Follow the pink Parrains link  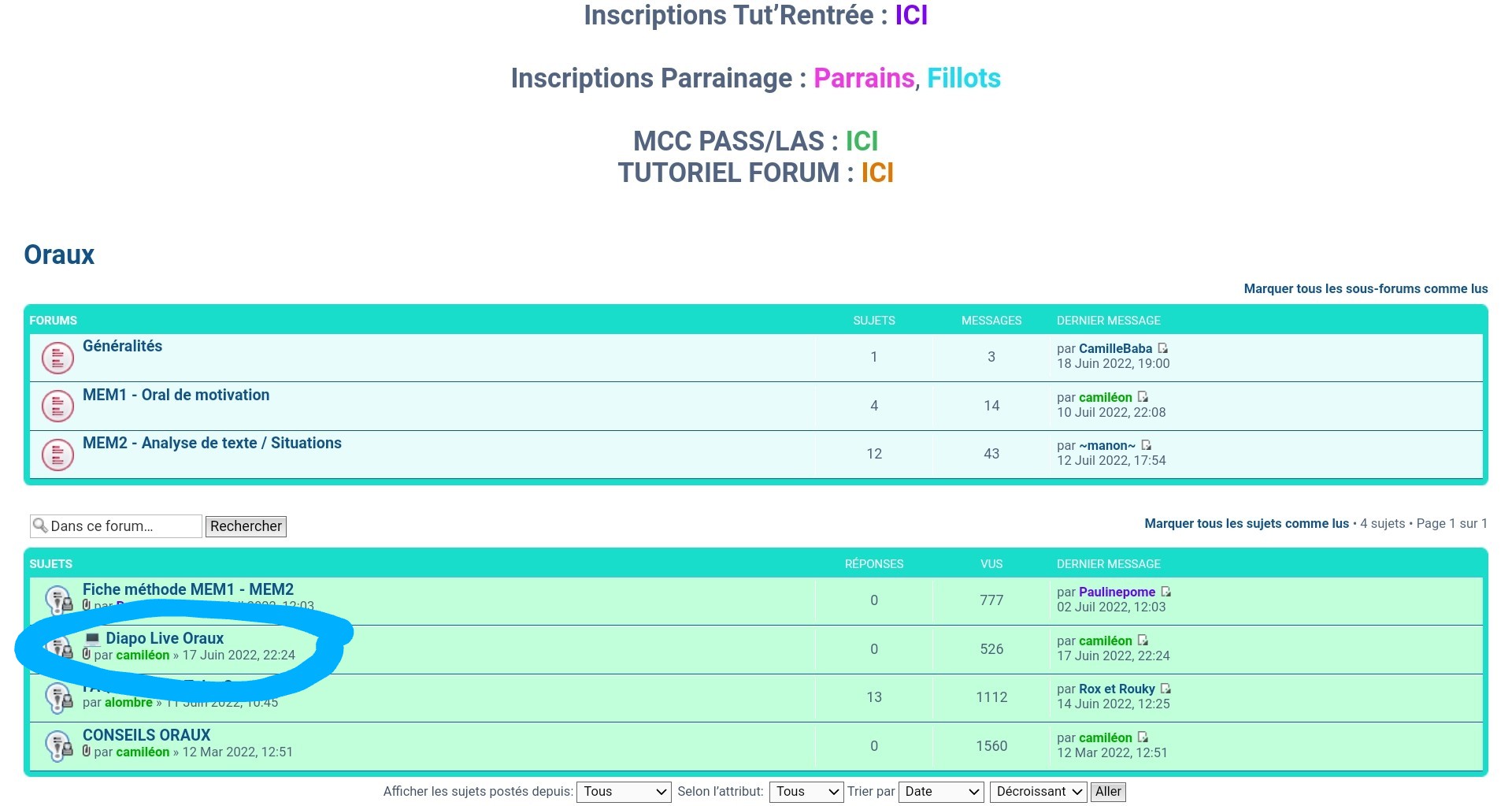pyautogui.click(x=863, y=78)
